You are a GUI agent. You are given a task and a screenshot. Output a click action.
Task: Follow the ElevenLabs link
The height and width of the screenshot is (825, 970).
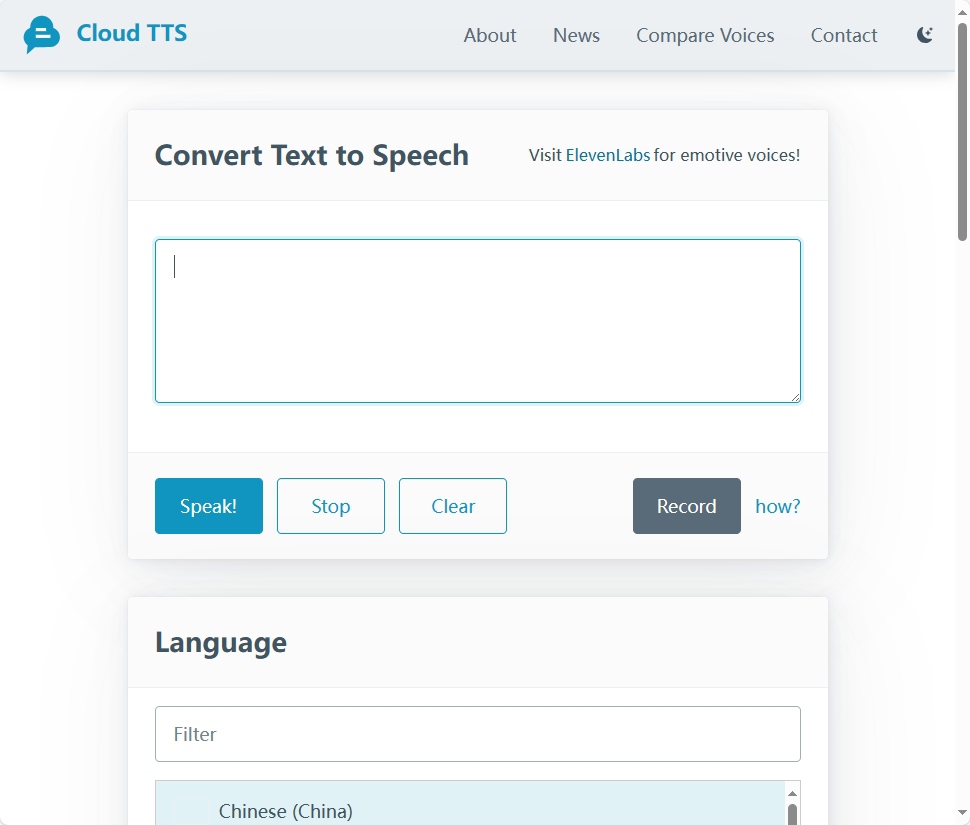pyautogui.click(x=608, y=155)
